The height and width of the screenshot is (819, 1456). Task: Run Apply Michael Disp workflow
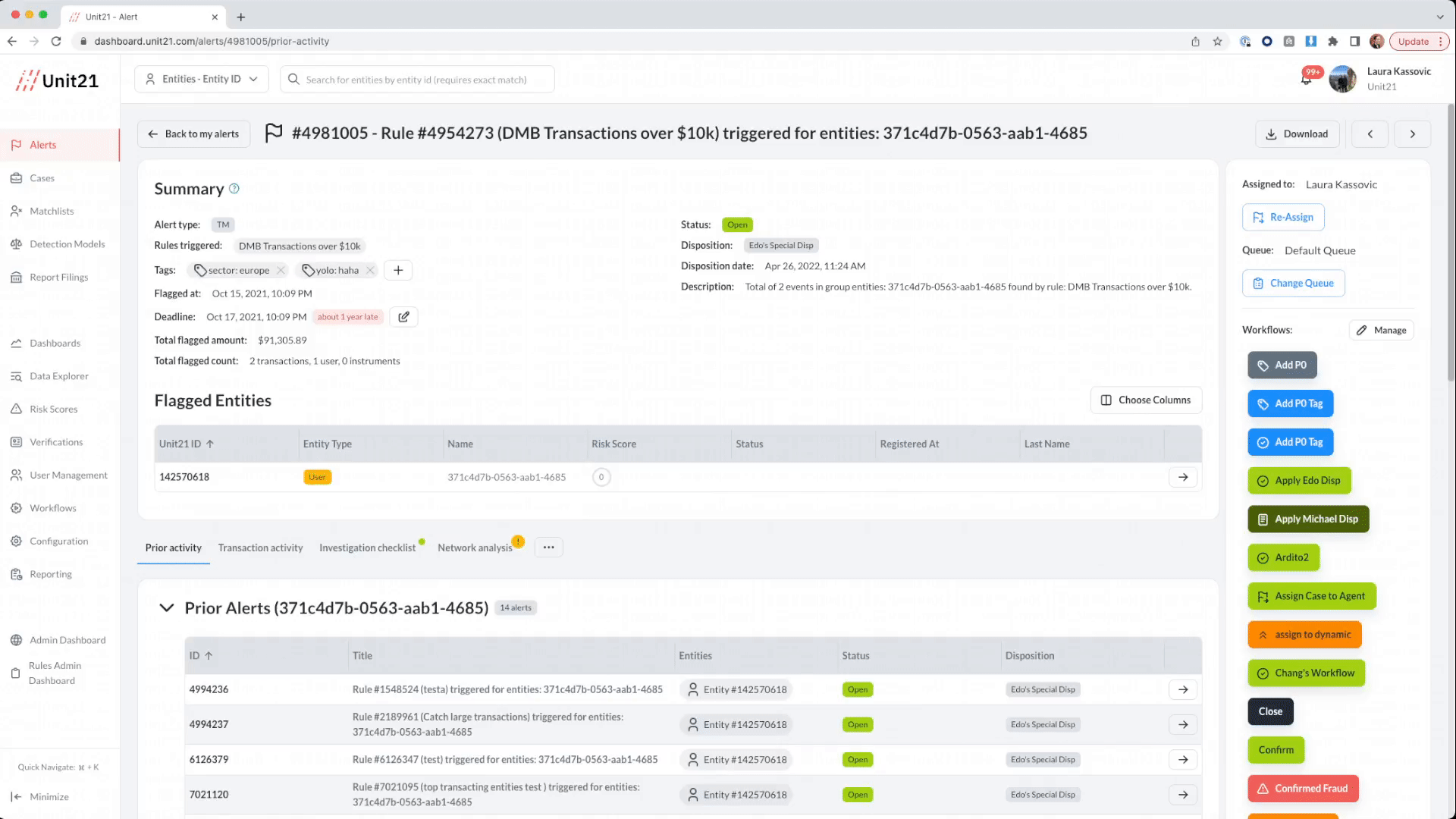(1308, 519)
